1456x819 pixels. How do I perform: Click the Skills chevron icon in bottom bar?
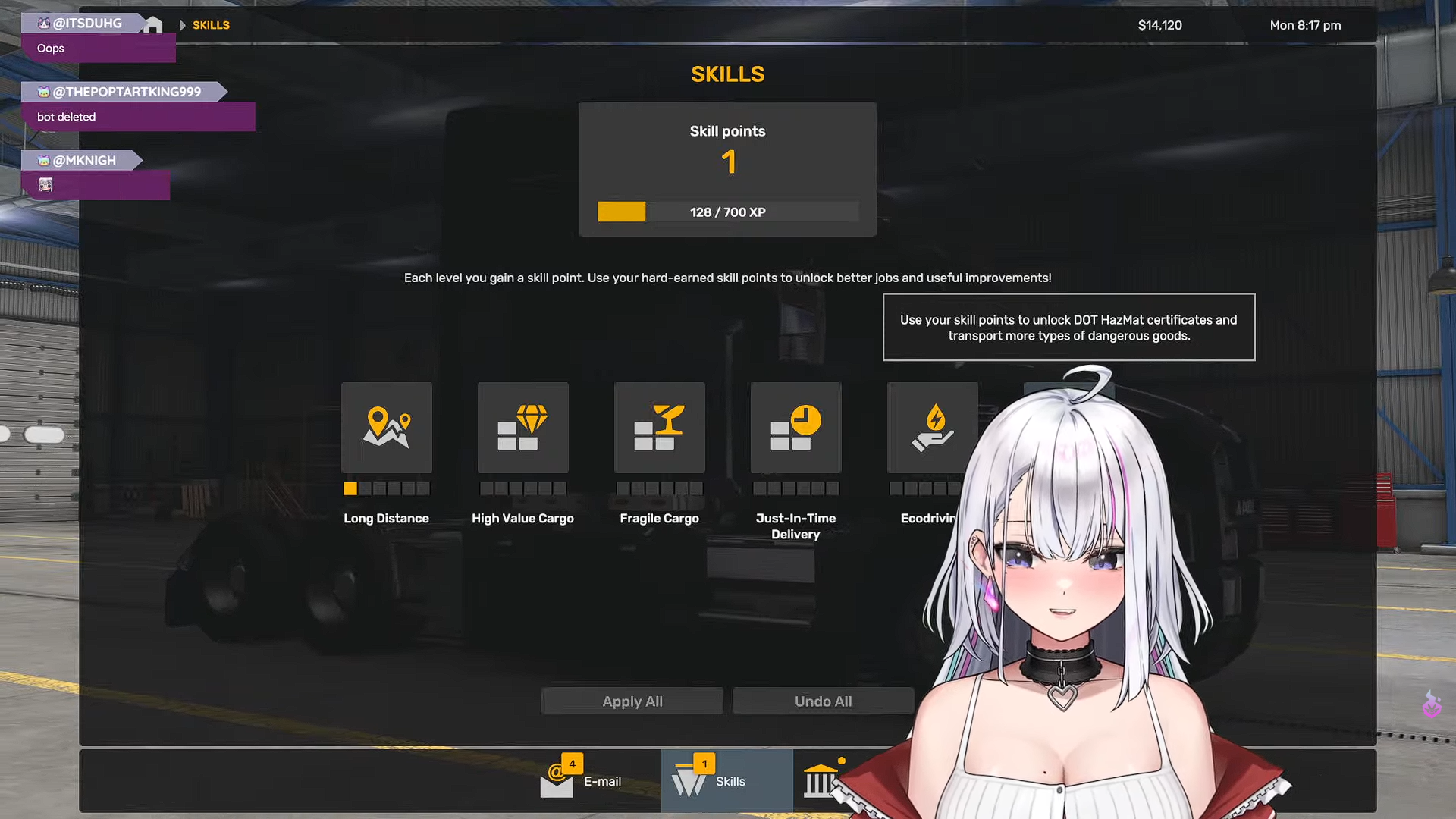click(x=689, y=781)
